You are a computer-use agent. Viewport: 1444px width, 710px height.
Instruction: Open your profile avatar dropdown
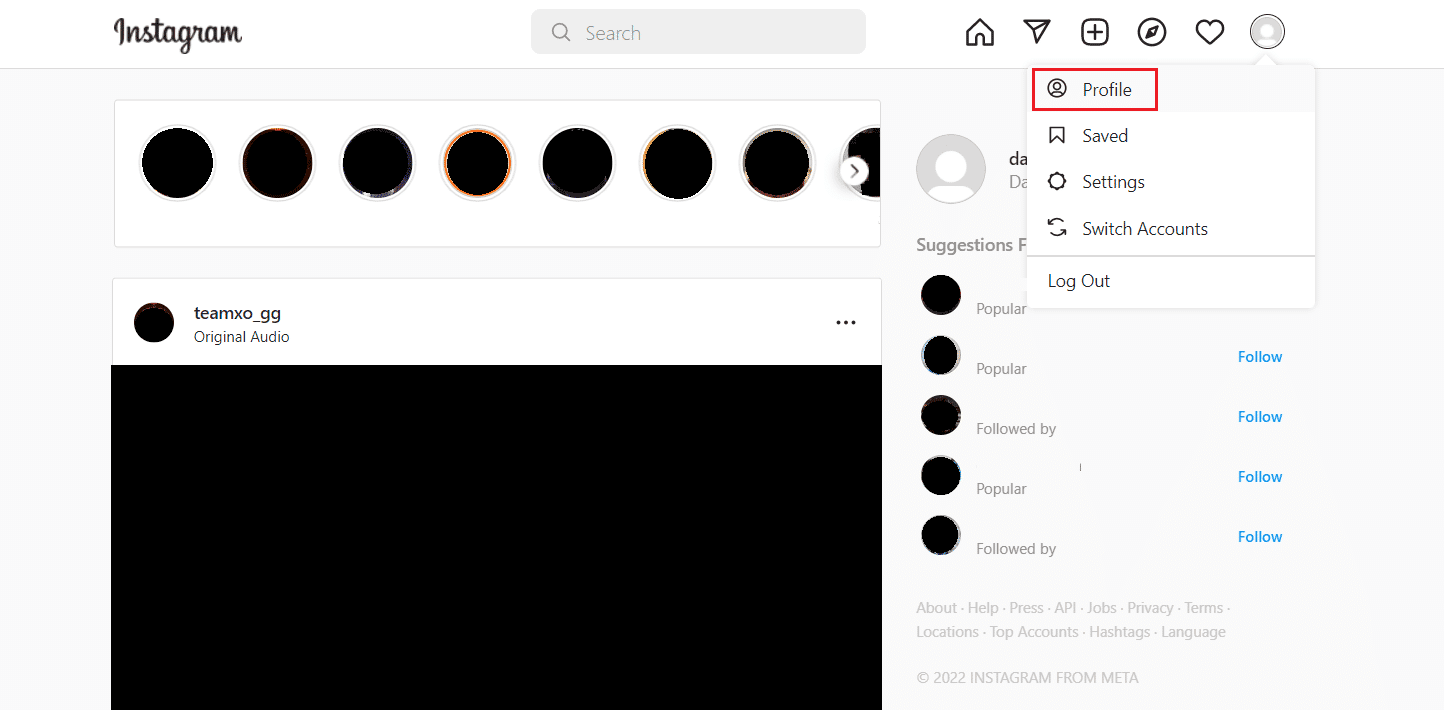[x=1267, y=31]
